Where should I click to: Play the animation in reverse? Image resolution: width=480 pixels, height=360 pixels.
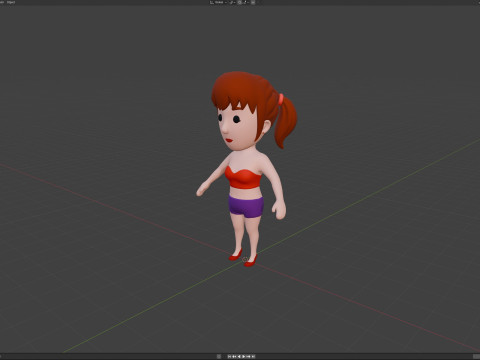(239, 356)
